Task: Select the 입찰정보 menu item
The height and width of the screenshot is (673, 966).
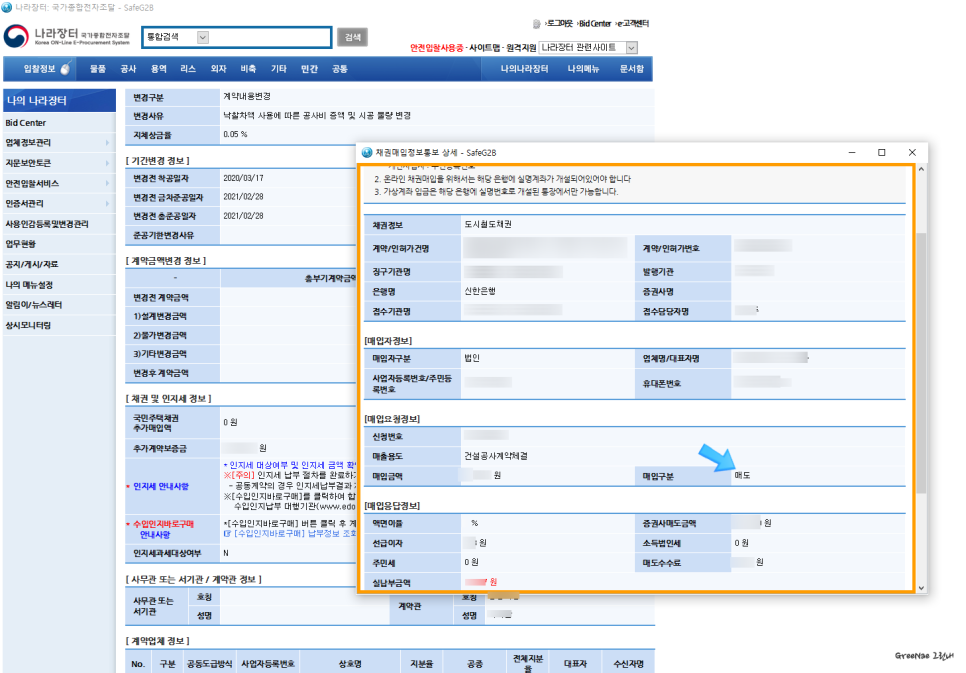Action: [x=39, y=69]
